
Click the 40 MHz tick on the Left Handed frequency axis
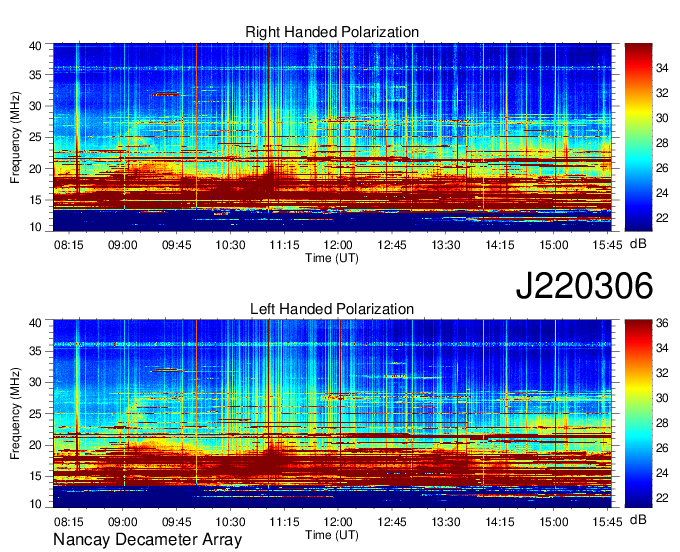pos(35,323)
